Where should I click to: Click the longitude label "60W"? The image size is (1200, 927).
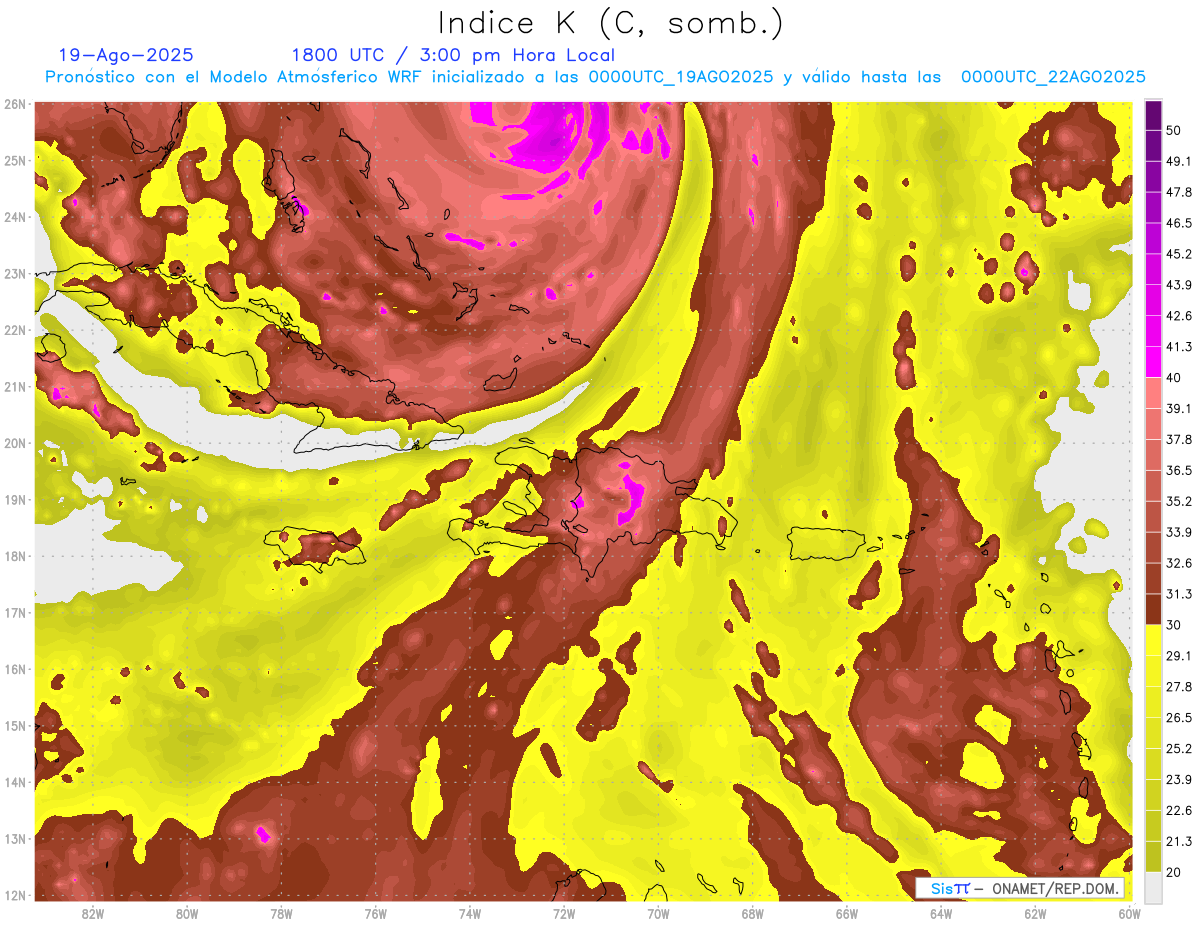click(x=1130, y=914)
